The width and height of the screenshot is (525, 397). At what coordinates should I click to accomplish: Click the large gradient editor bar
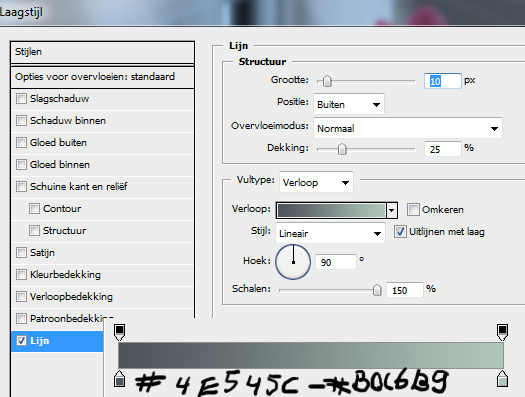pyautogui.click(x=311, y=355)
